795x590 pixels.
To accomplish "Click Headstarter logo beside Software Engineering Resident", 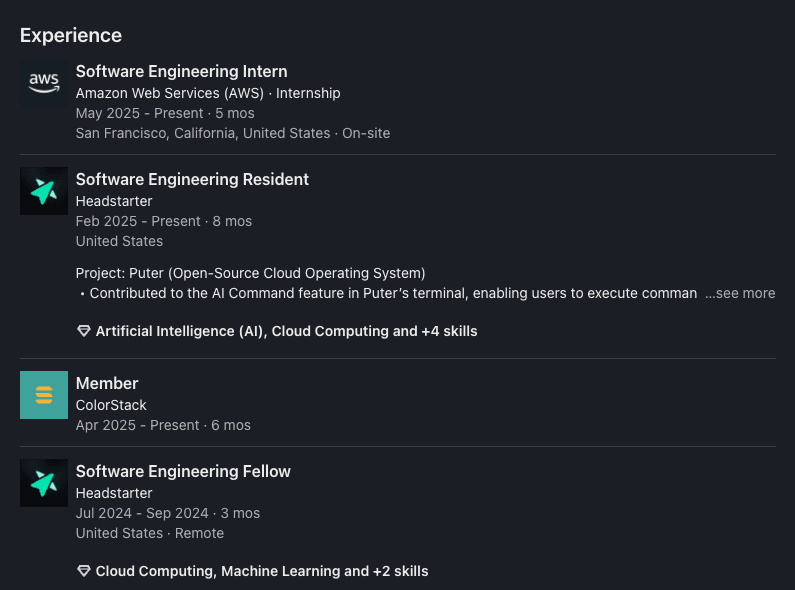I will click(44, 191).
